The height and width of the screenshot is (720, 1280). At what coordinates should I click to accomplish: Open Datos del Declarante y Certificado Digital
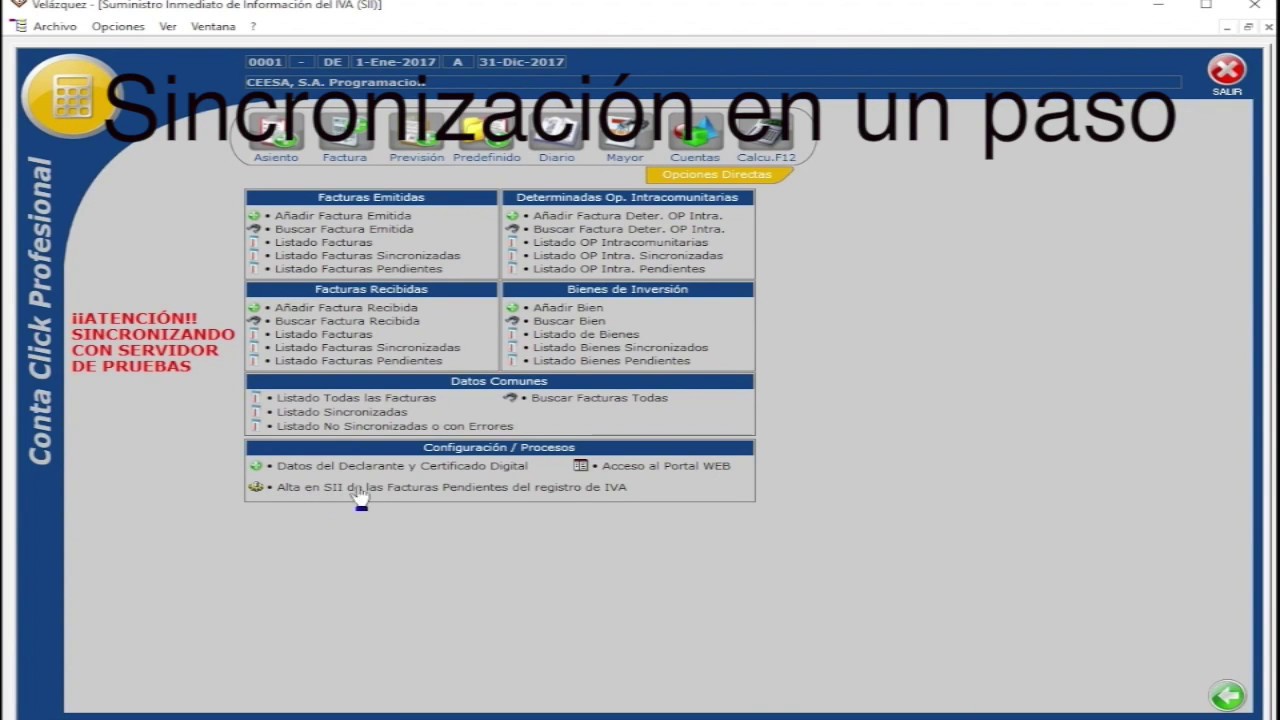pos(402,466)
